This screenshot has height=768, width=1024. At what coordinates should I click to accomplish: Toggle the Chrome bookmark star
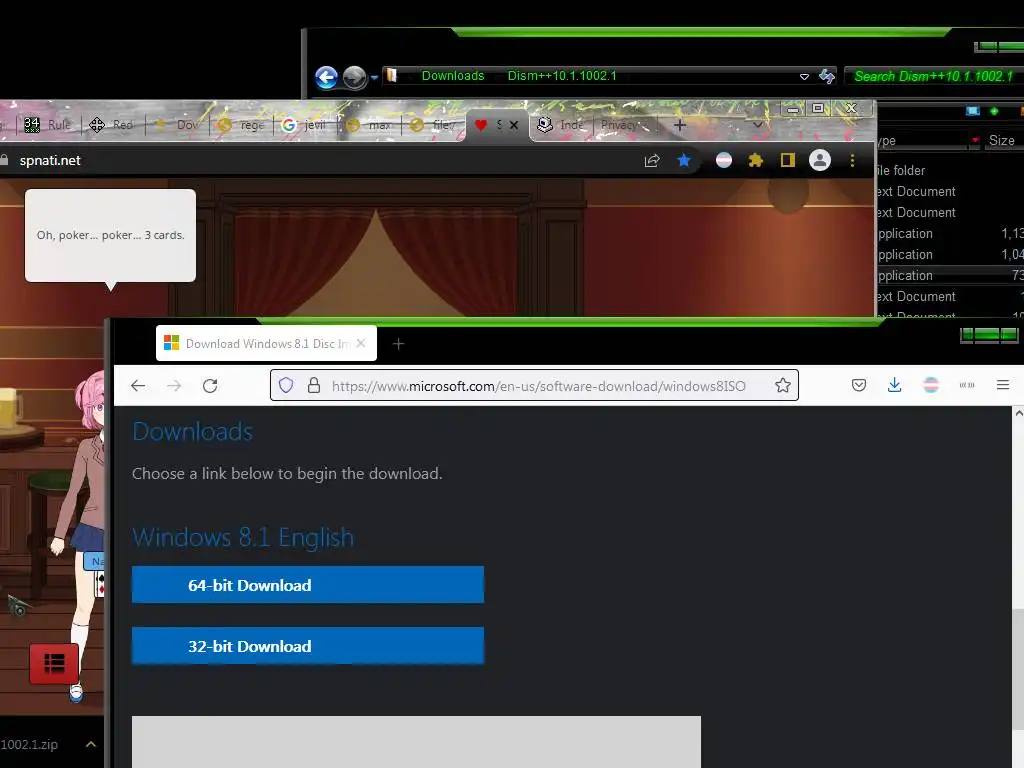(x=684, y=161)
